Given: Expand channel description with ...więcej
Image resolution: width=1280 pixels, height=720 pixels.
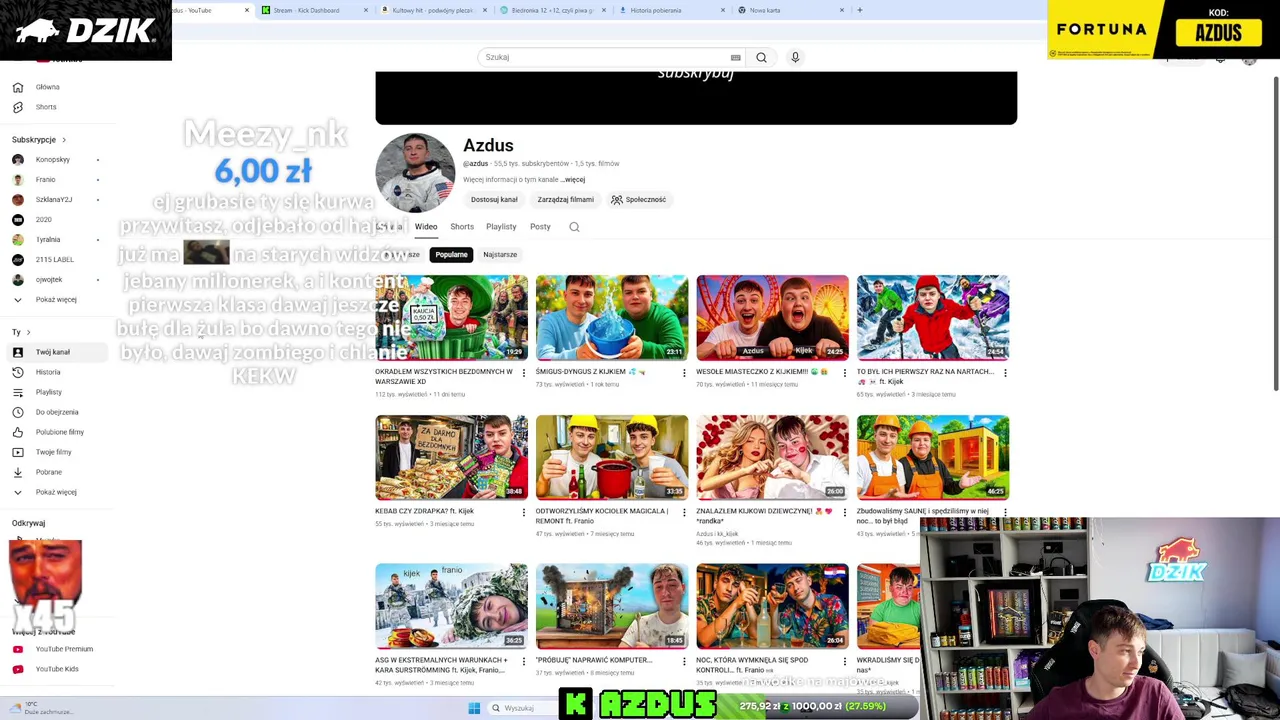Looking at the screenshot, I should click(x=573, y=180).
